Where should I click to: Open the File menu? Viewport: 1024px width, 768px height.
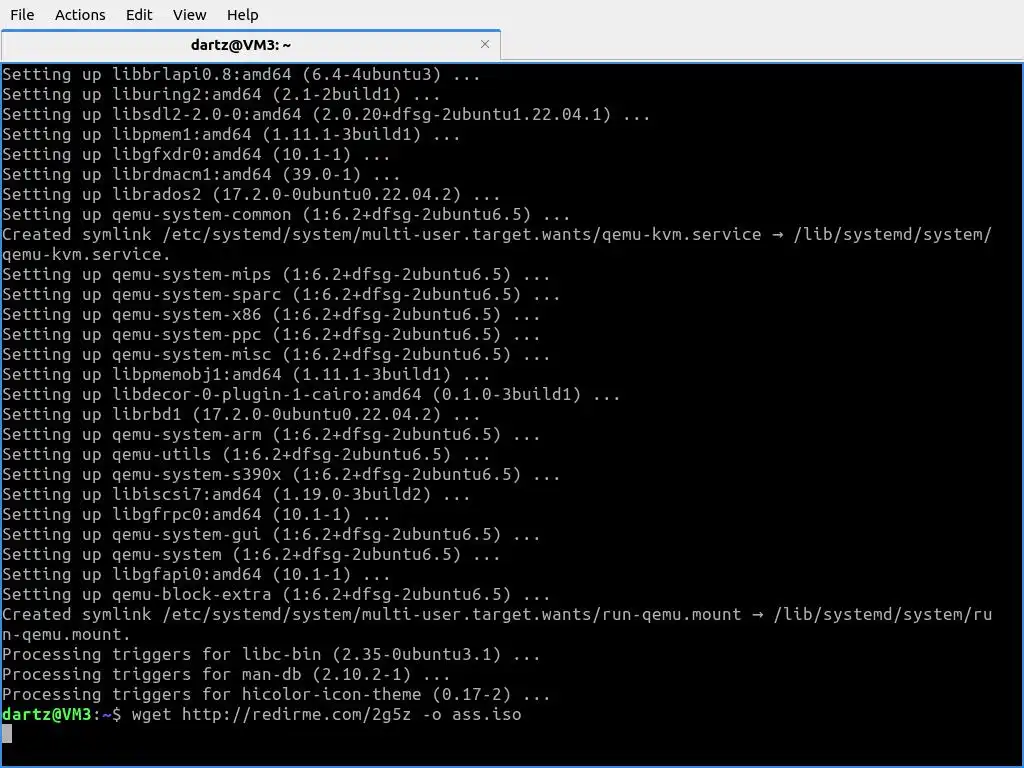click(x=22, y=14)
